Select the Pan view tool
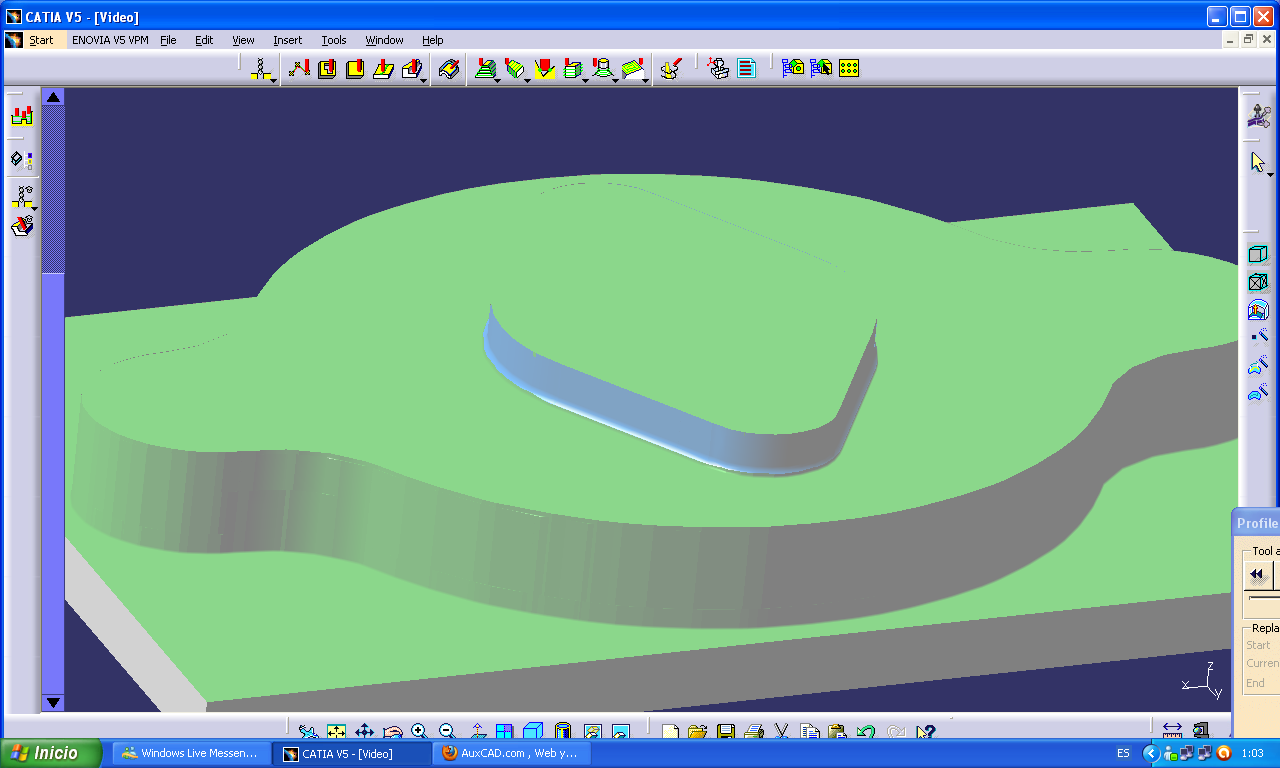Screen dimensions: 1280x768 pyautogui.click(x=365, y=732)
